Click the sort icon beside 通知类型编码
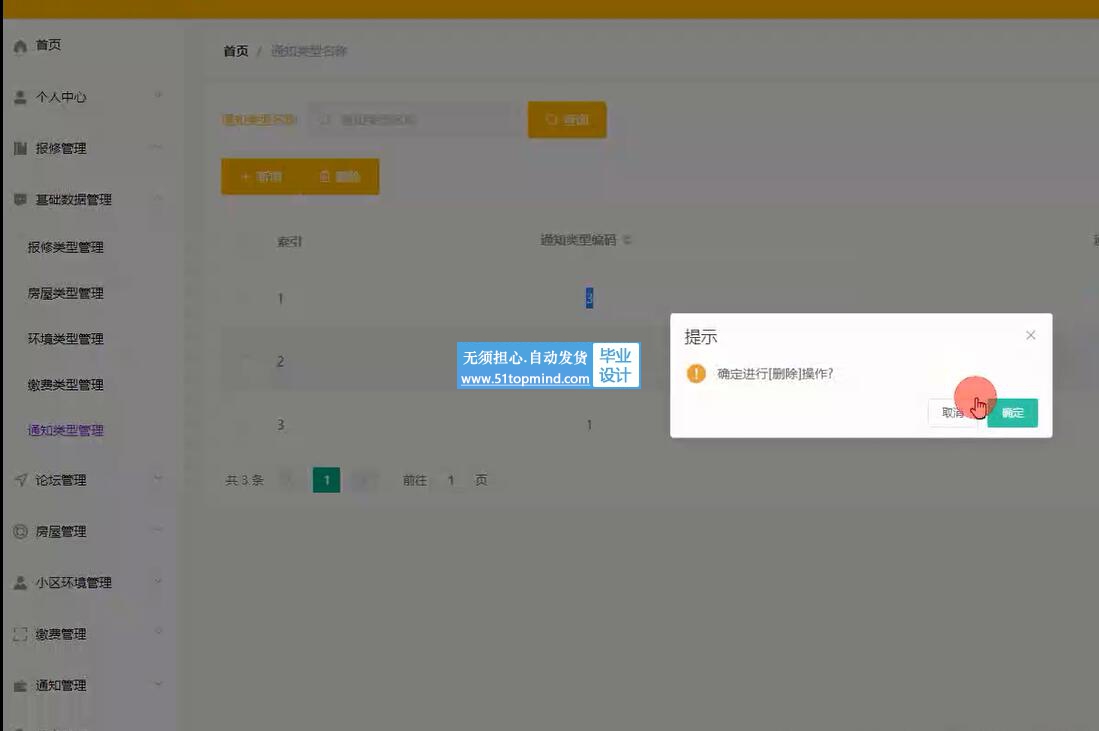1099x731 pixels. pyautogui.click(x=627, y=240)
